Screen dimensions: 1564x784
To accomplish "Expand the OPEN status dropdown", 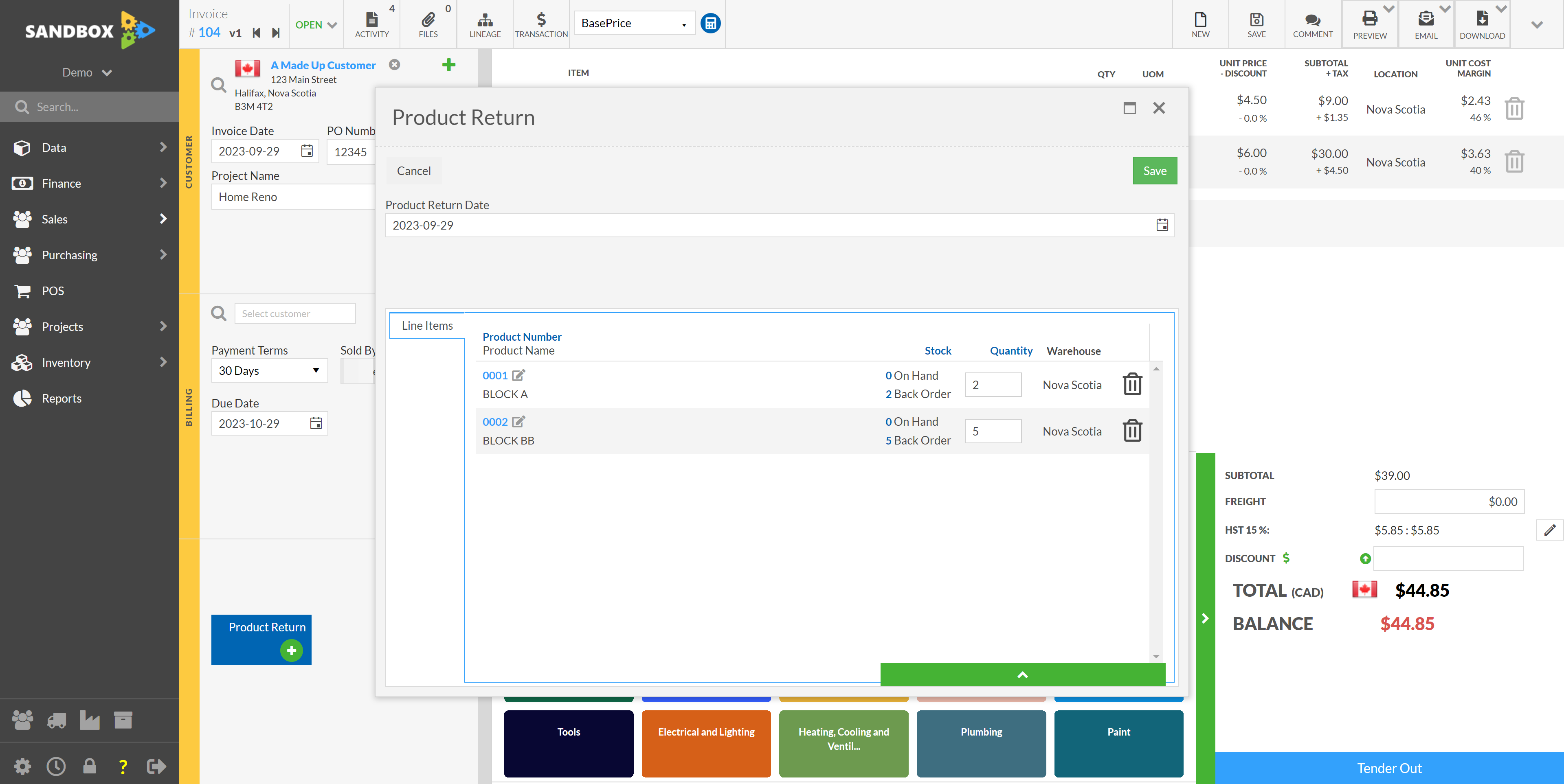I will pos(315,22).
